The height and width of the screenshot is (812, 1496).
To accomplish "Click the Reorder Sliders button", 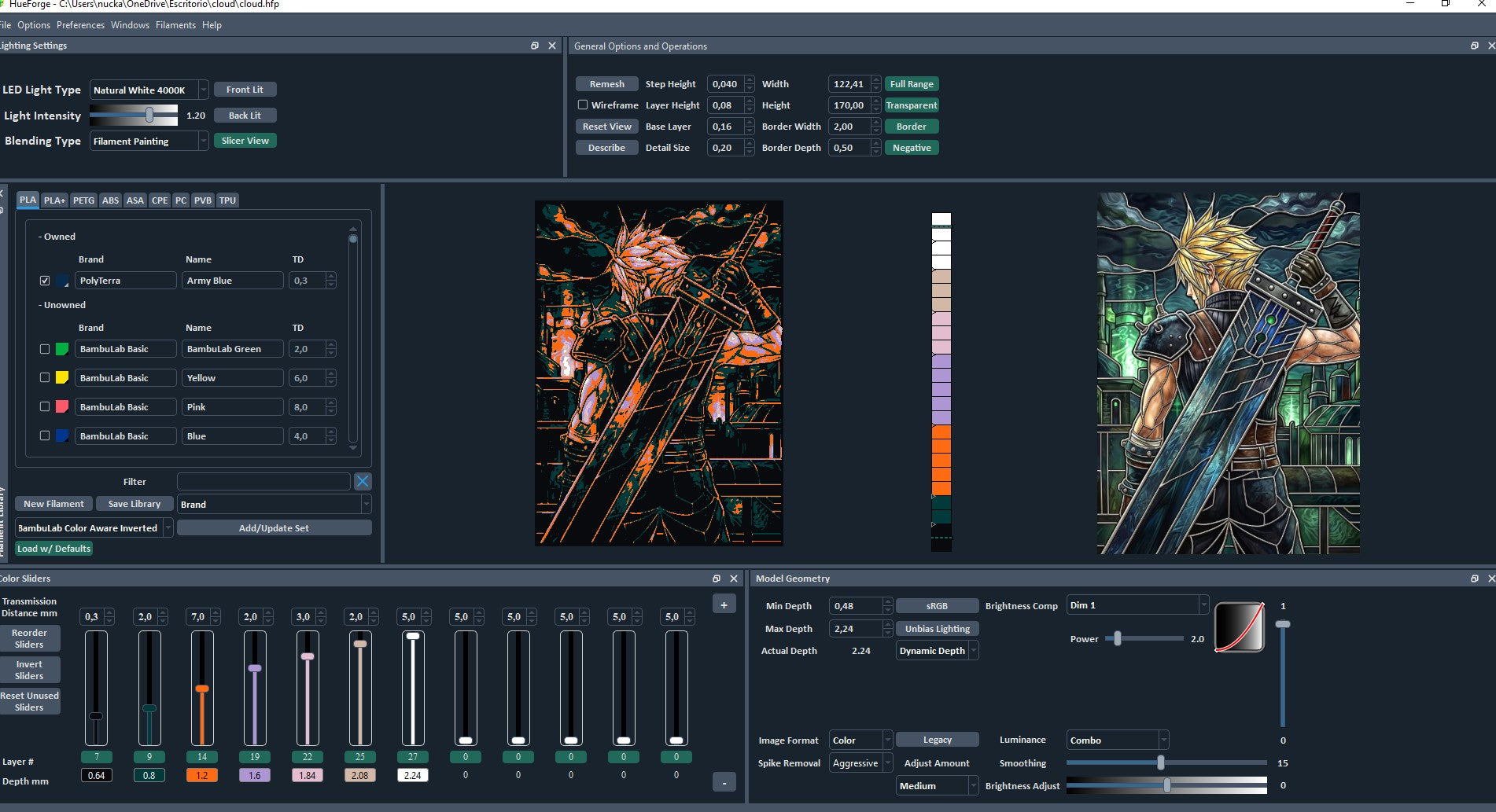I will click(29, 638).
